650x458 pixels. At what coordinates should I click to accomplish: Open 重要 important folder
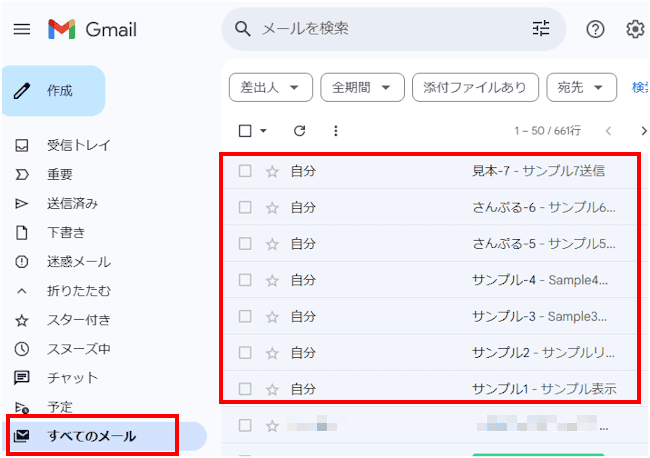point(60,174)
